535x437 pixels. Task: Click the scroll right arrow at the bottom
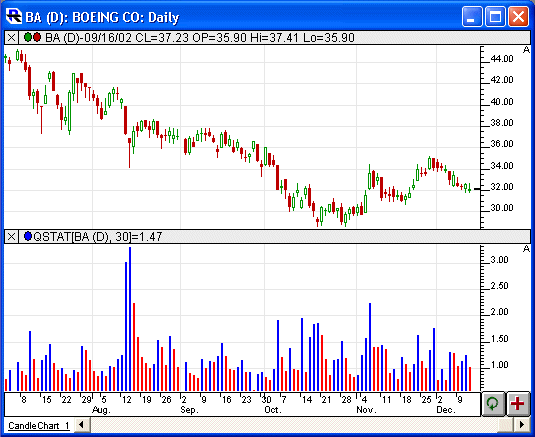click(x=522, y=425)
